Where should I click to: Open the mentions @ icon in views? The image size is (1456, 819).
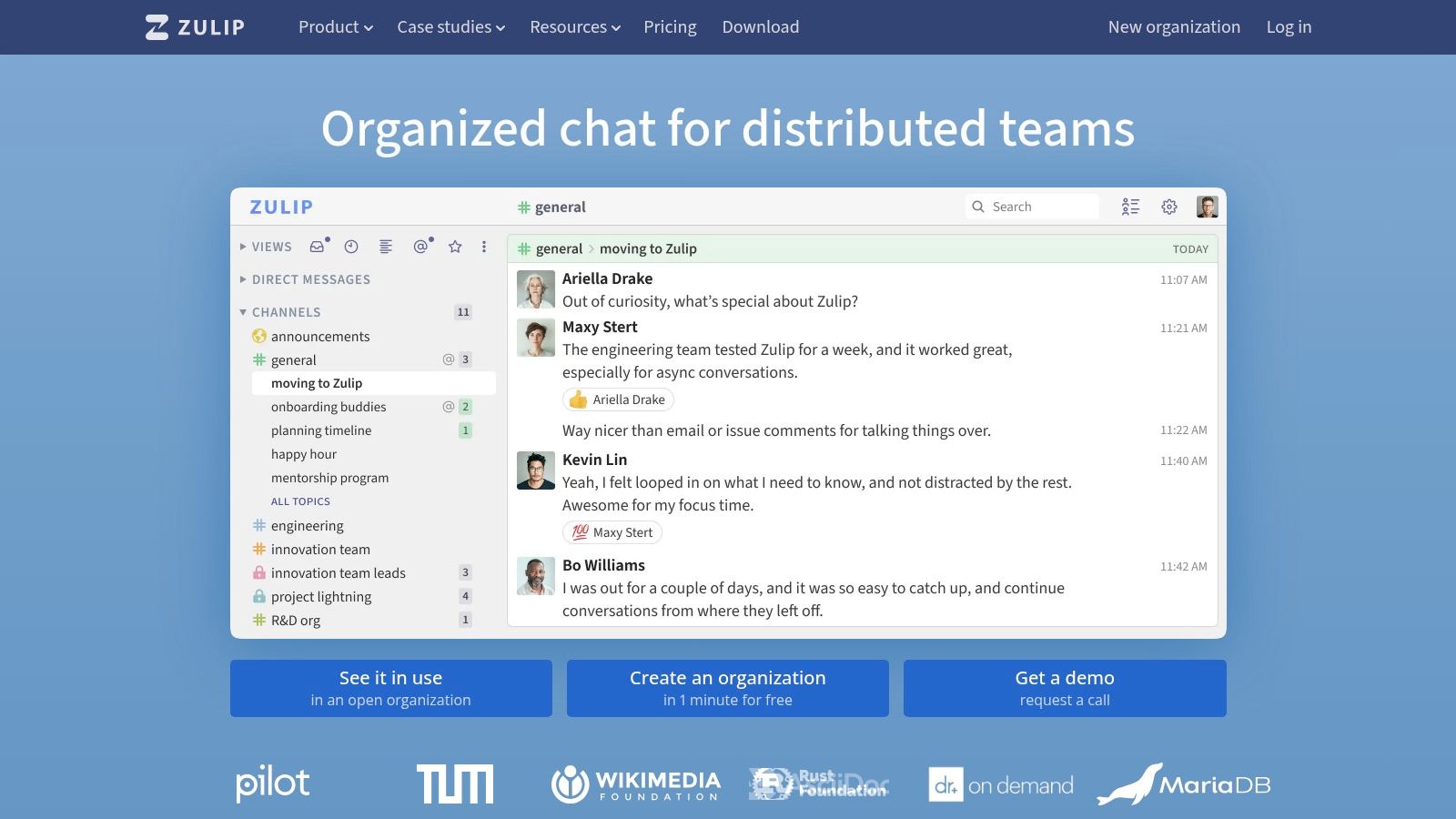click(x=420, y=247)
